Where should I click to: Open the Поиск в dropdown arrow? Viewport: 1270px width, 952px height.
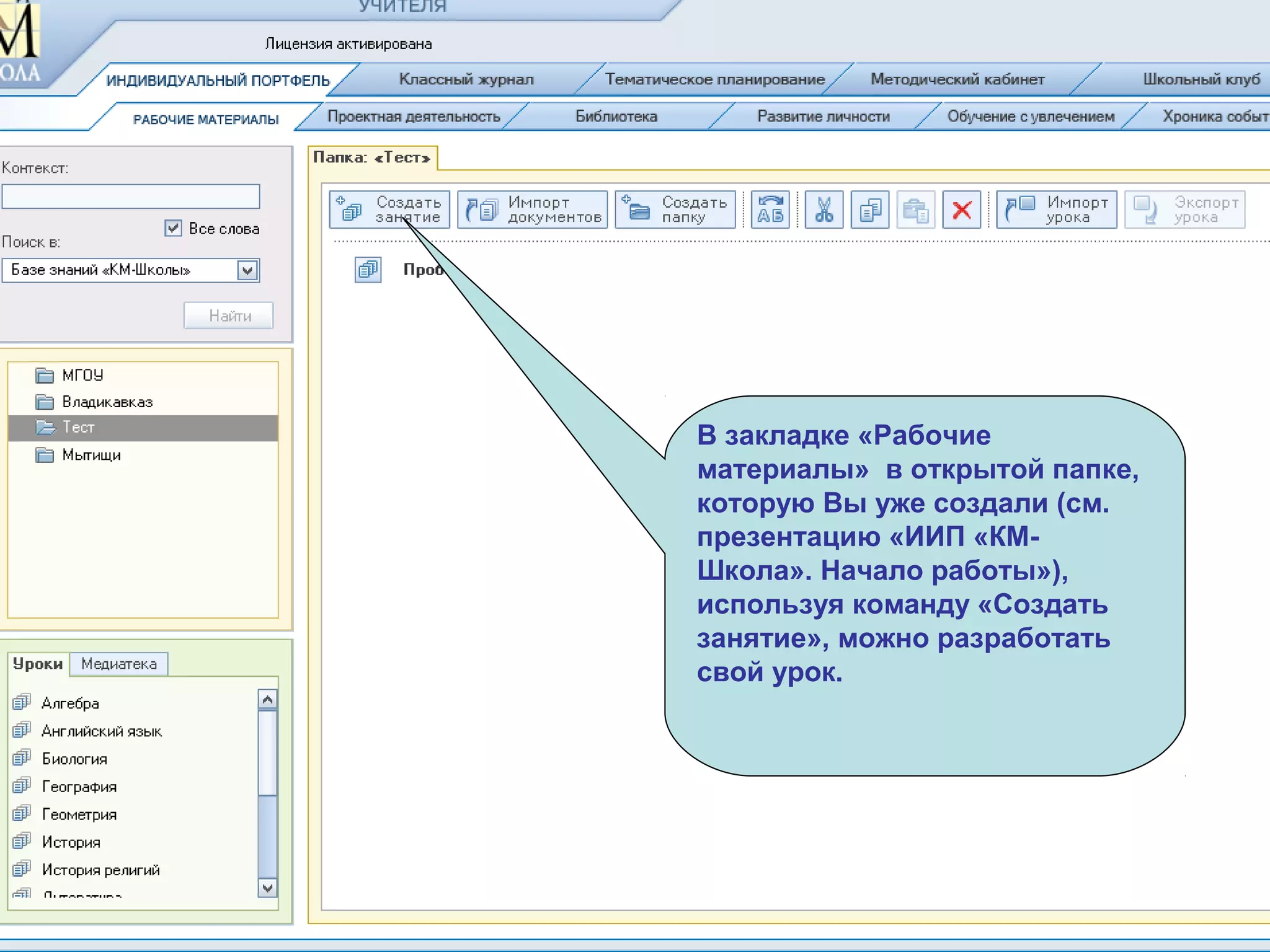tap(247, 270)
